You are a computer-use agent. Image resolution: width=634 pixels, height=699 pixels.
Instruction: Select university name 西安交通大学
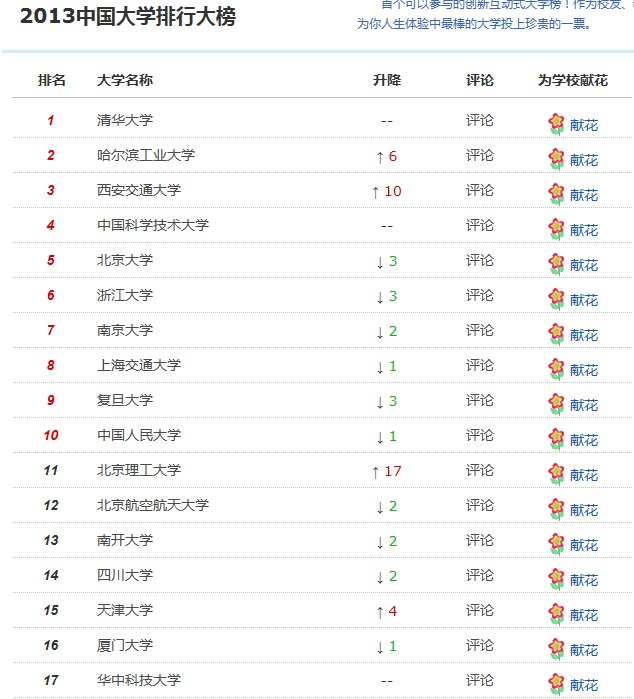(139, 190)
